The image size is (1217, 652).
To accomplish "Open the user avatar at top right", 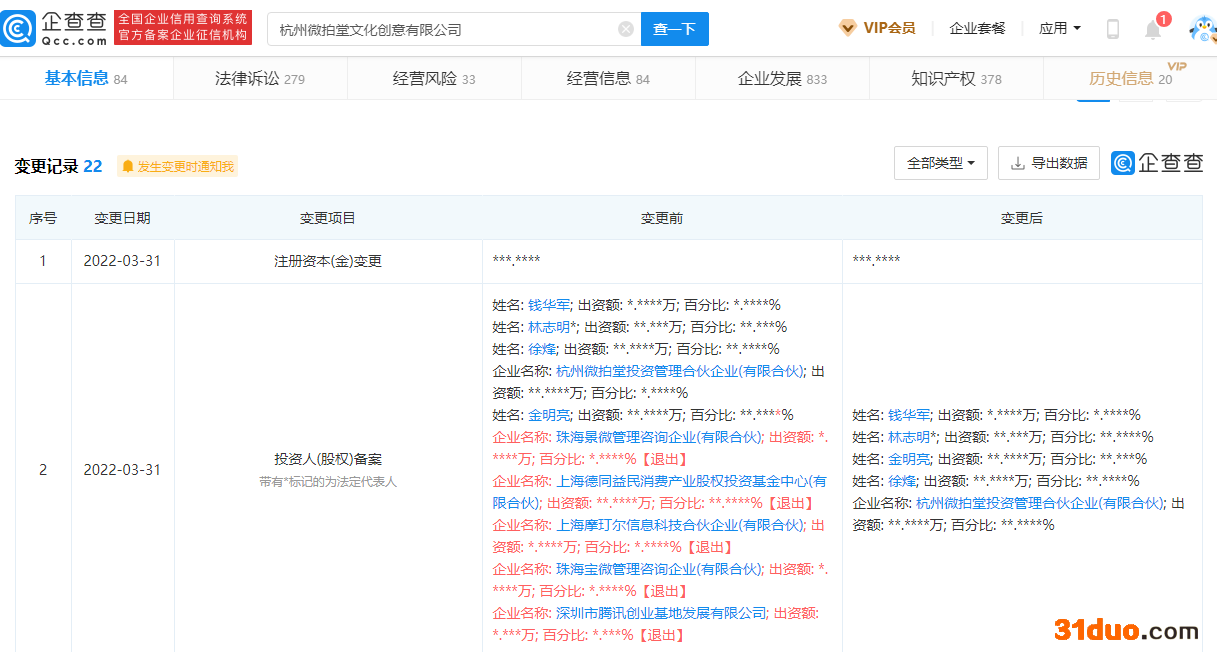I will point(1201,30).
